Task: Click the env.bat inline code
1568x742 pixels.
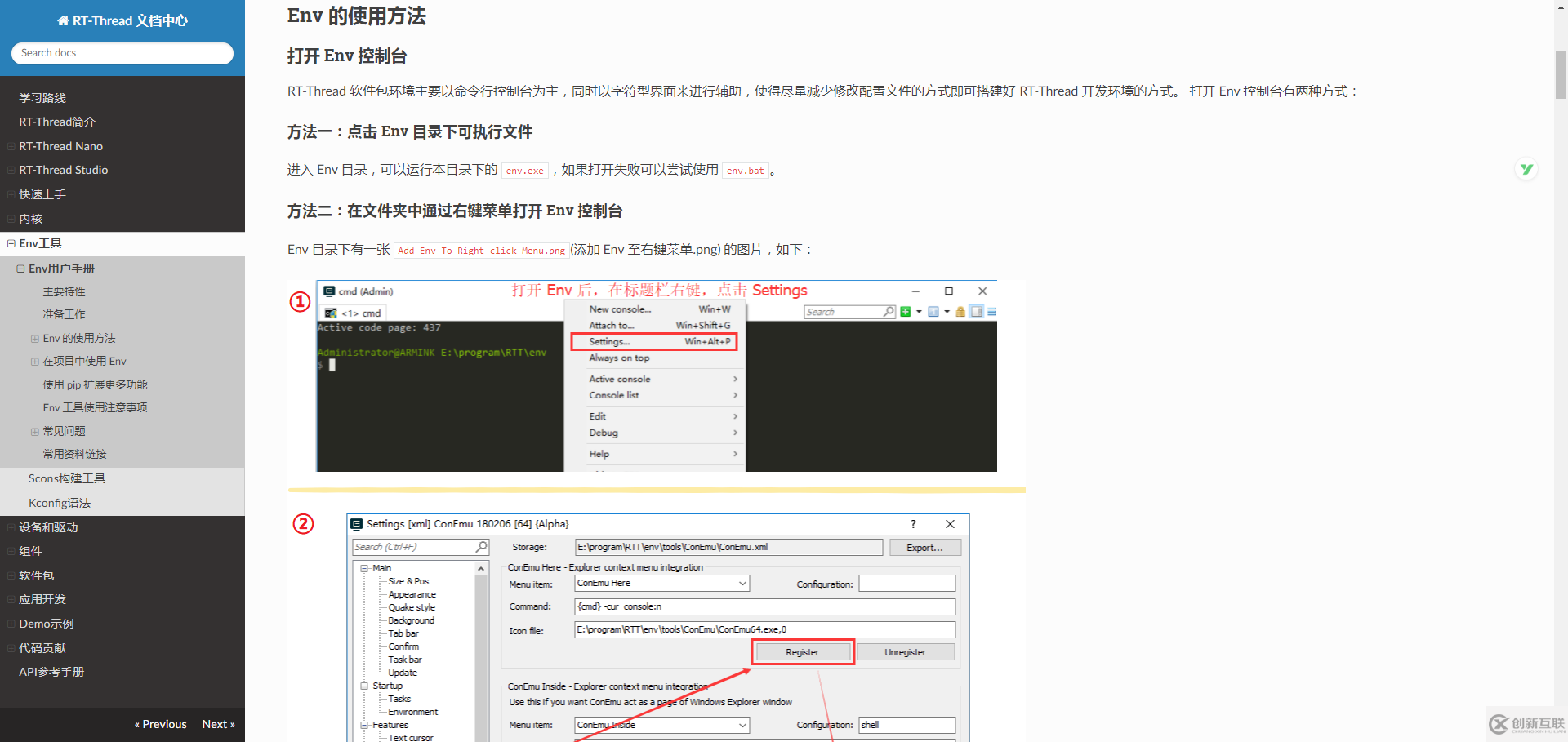Action: coord(746,171)
